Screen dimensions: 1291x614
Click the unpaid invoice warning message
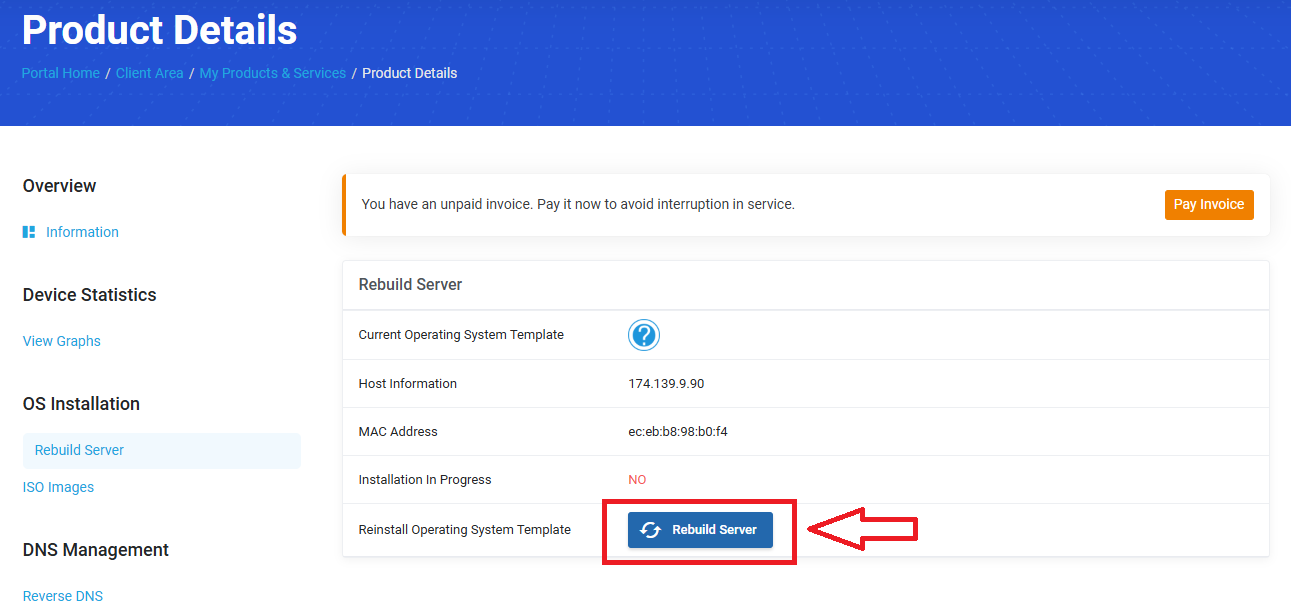tap(578, 204)
